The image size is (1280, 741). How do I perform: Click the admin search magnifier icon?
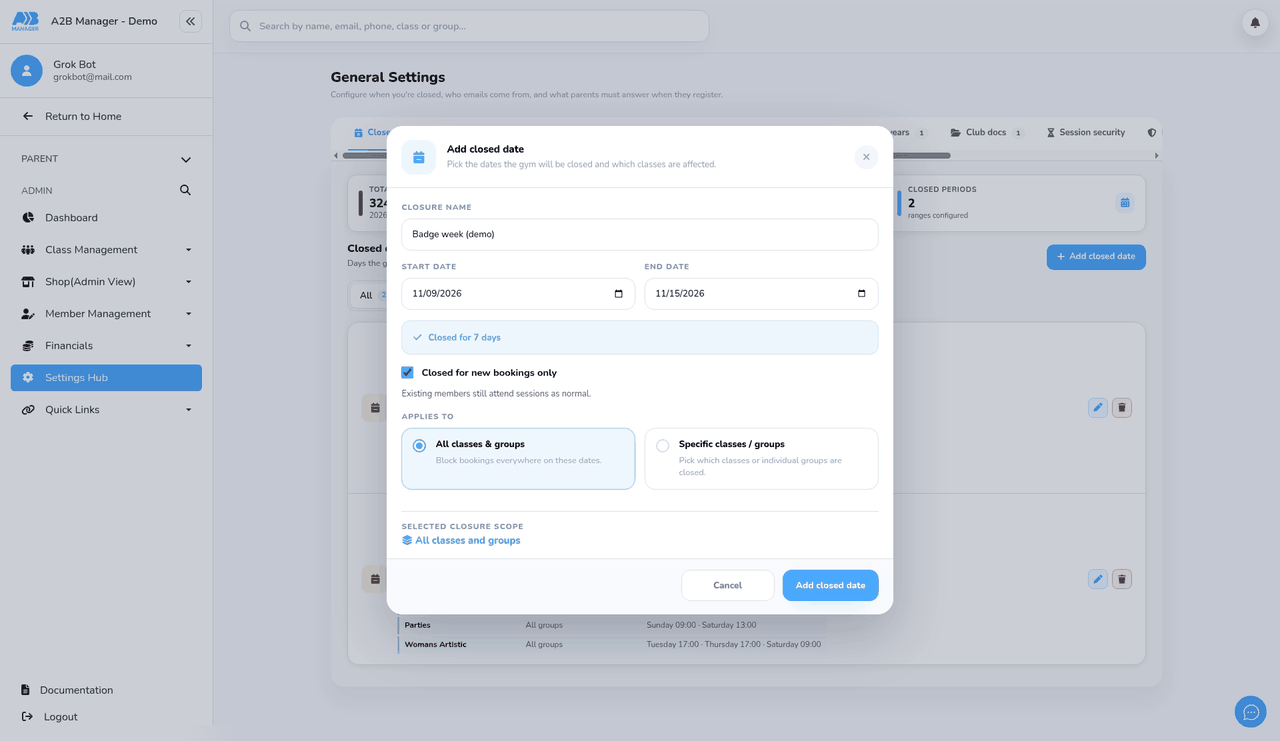tap(185, 190)
